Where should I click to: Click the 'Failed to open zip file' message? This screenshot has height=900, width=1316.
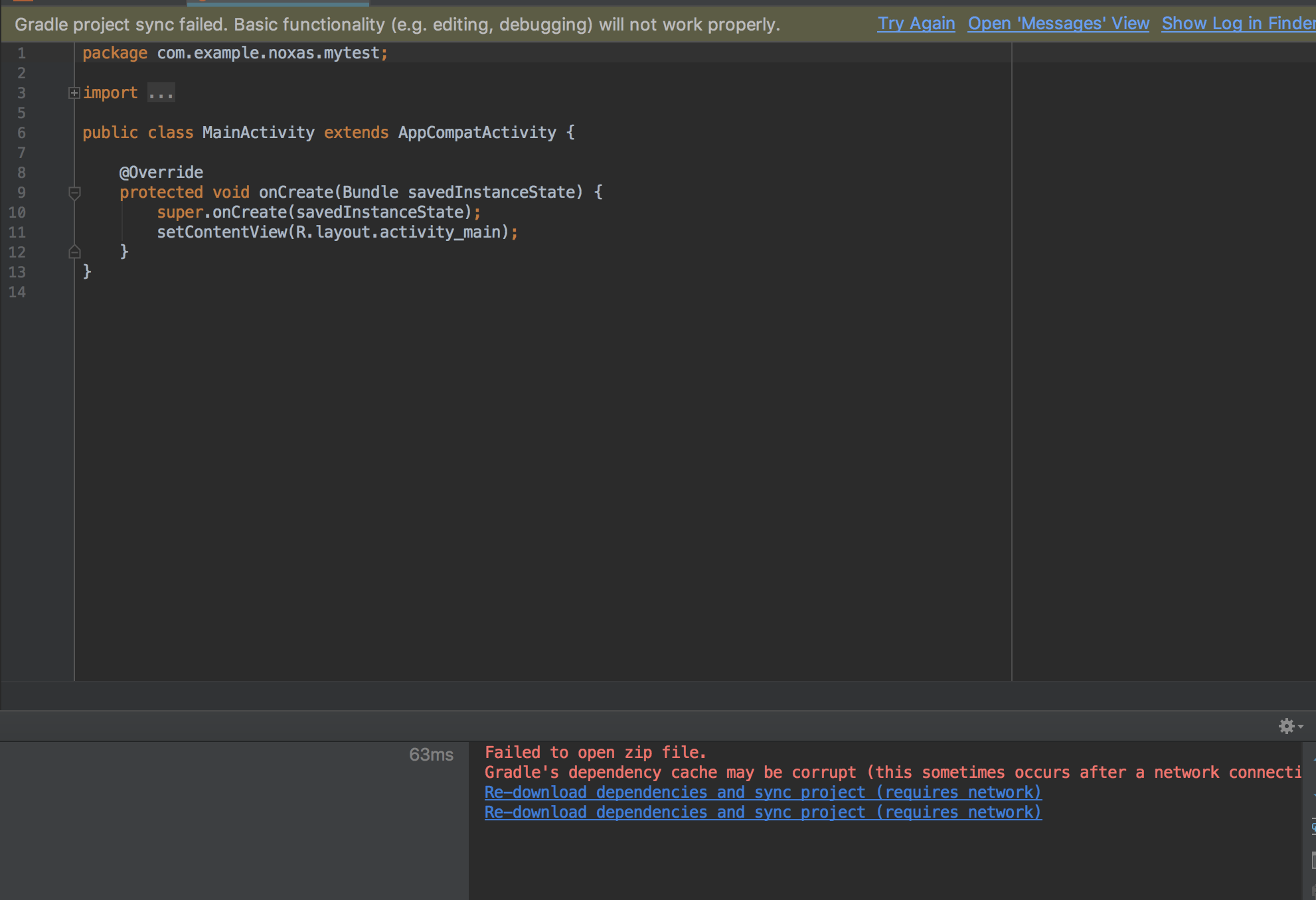[595, 753]
